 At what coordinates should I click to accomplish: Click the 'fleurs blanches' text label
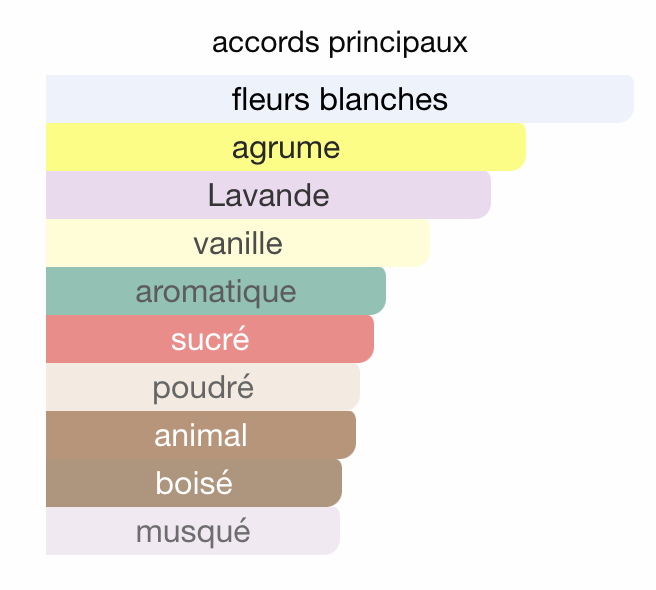click(340, 99)
